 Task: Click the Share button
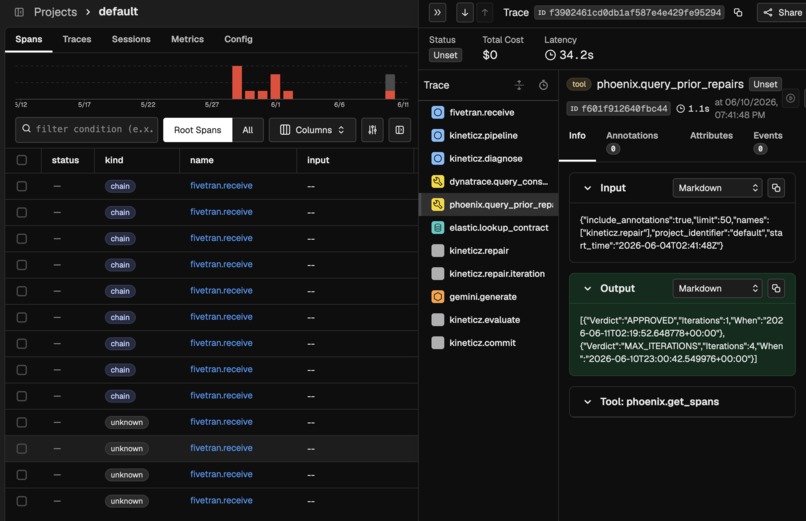(782, 12)
